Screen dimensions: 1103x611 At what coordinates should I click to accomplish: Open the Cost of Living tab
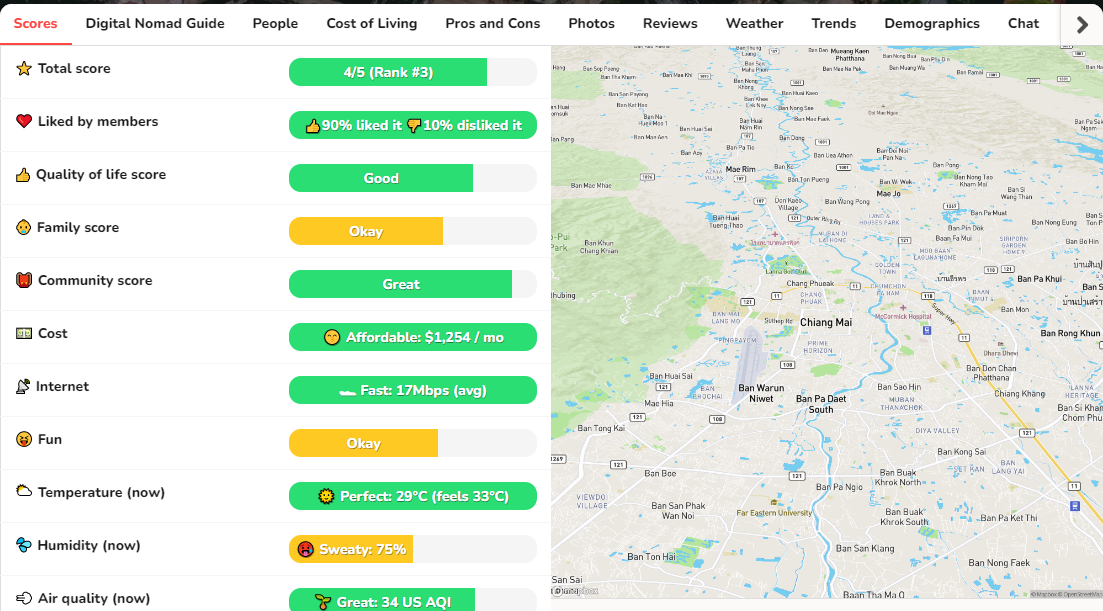371,23
